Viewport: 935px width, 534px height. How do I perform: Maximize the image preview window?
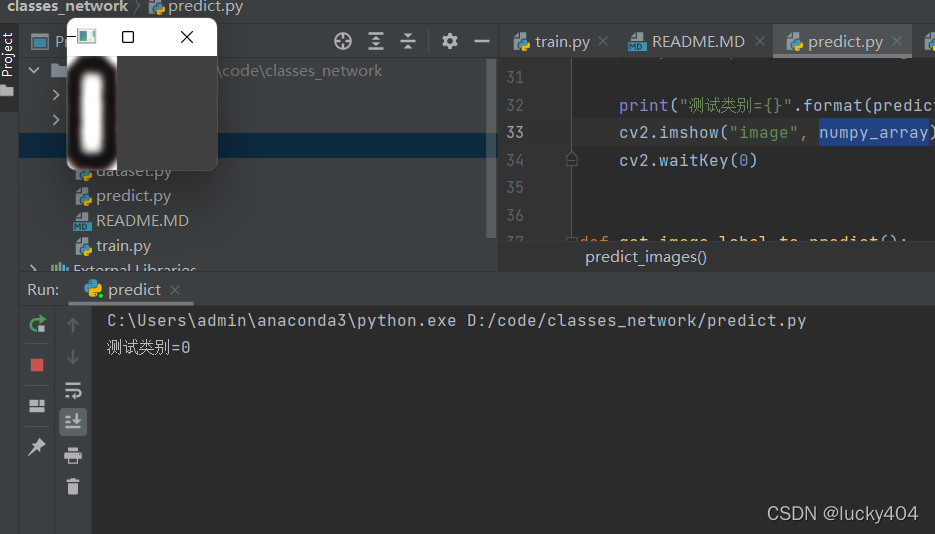click(128, 37)
